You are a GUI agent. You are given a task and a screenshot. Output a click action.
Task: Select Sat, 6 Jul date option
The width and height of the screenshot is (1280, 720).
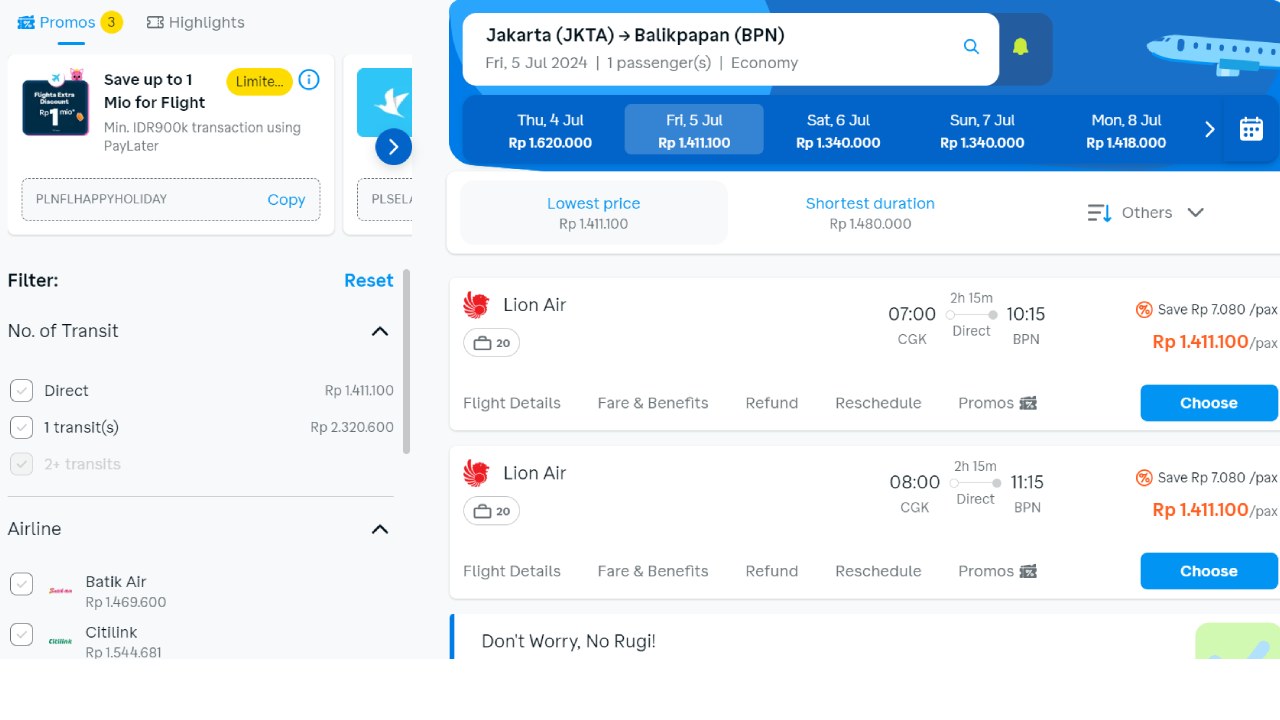(x=838, y=130)
